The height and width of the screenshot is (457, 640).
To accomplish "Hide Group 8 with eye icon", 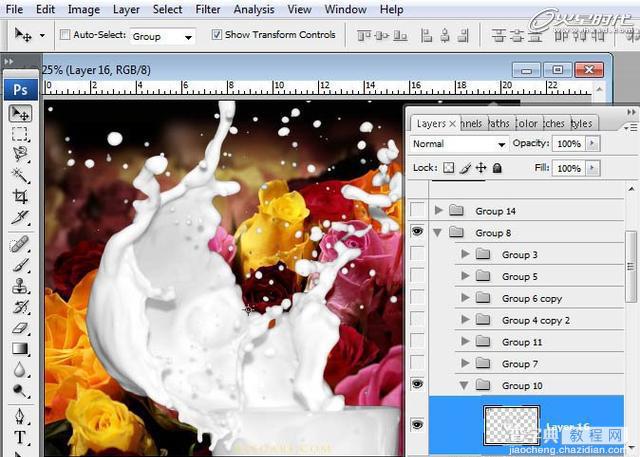I will [x=417, y=231].
